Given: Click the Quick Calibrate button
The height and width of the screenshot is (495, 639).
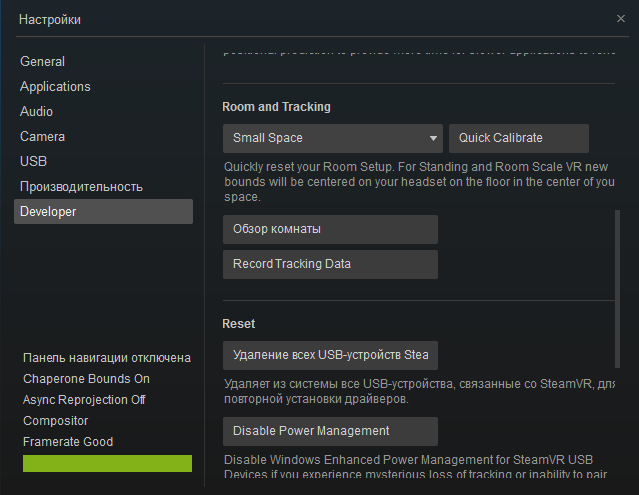Looking at the screenshot, I should pyautogui.click(x=518, y=138).
